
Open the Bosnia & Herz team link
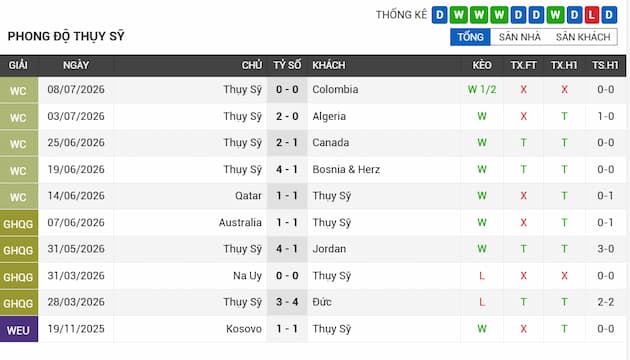point(346,170)
